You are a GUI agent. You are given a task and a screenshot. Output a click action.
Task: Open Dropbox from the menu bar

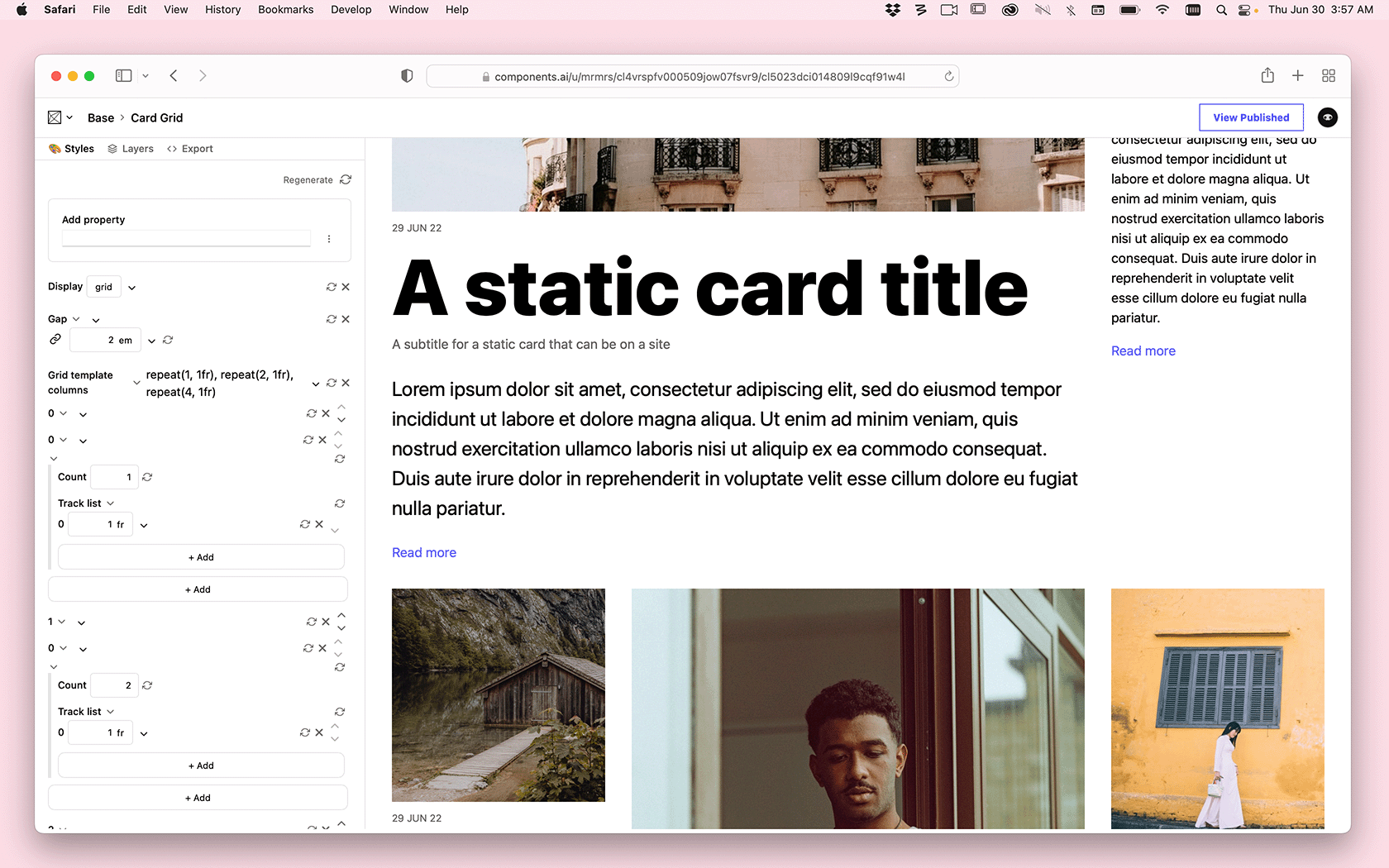coord(893,10)
